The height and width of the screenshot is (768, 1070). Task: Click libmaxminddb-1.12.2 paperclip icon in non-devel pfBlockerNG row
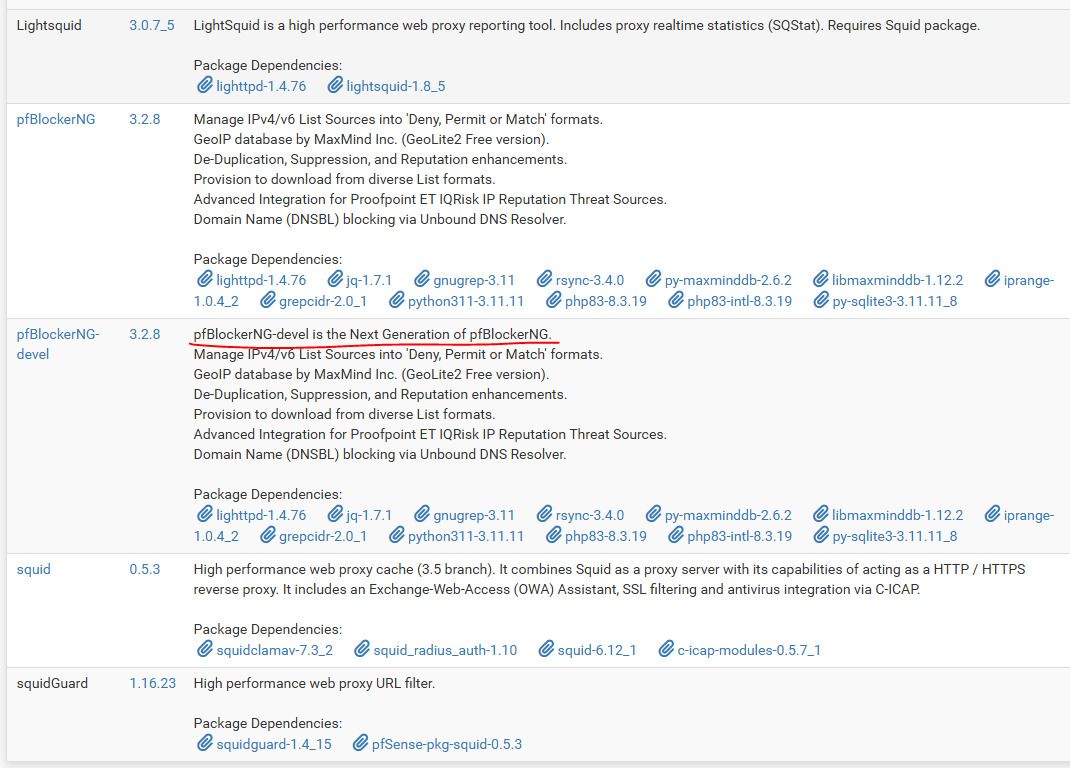pyautogui.click(x=820, y=279)
